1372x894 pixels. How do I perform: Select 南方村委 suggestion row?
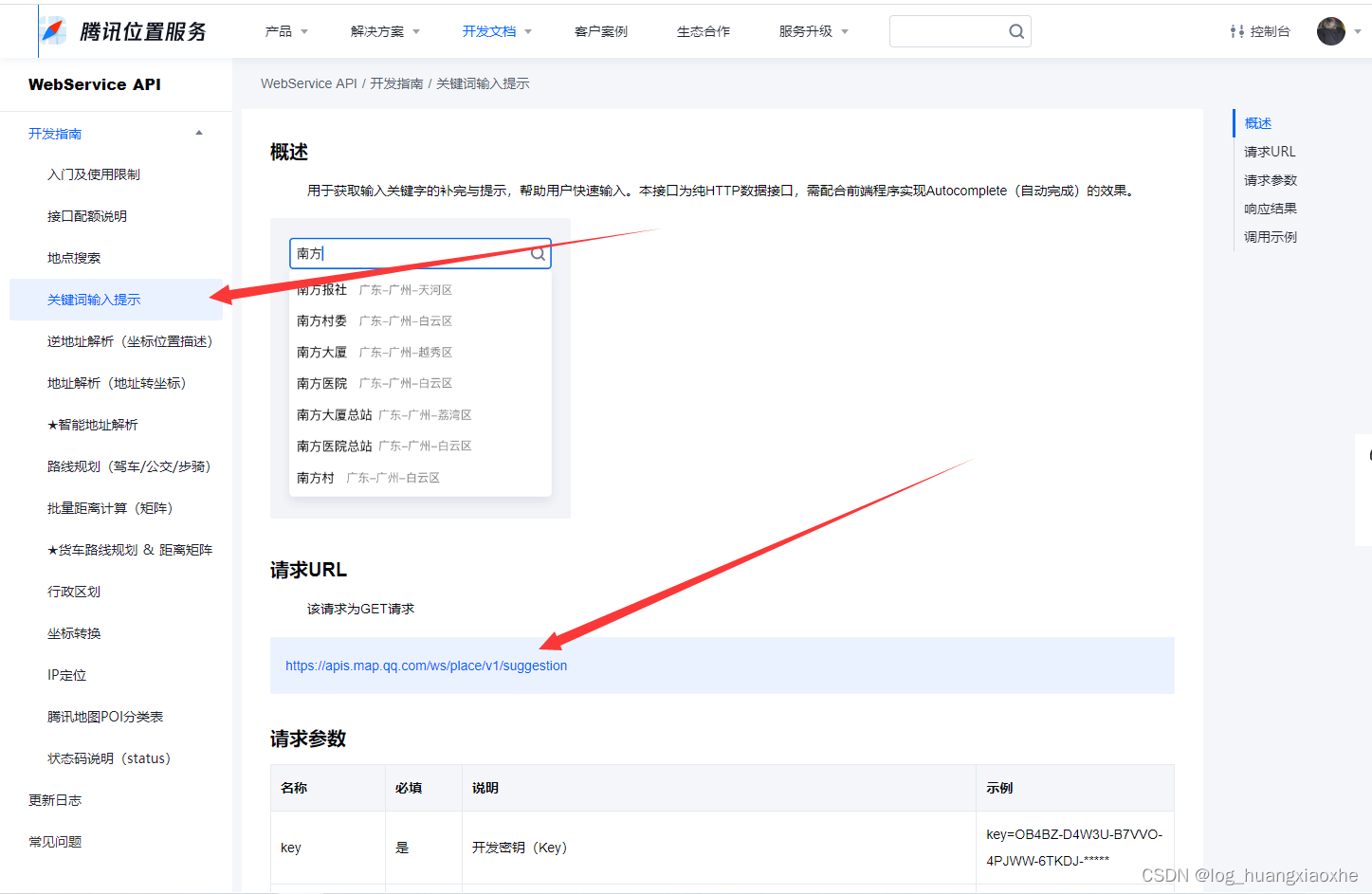(x=420, y=321)
